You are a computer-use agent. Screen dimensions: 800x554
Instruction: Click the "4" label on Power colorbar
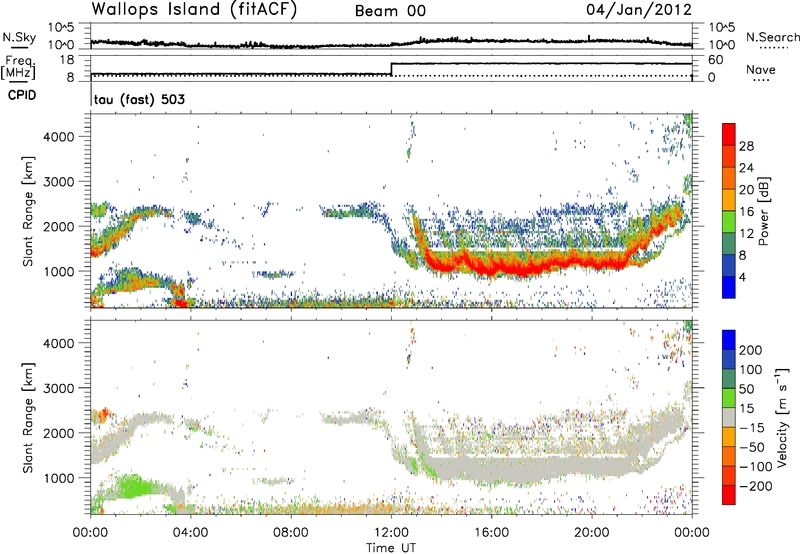point(742,278)
